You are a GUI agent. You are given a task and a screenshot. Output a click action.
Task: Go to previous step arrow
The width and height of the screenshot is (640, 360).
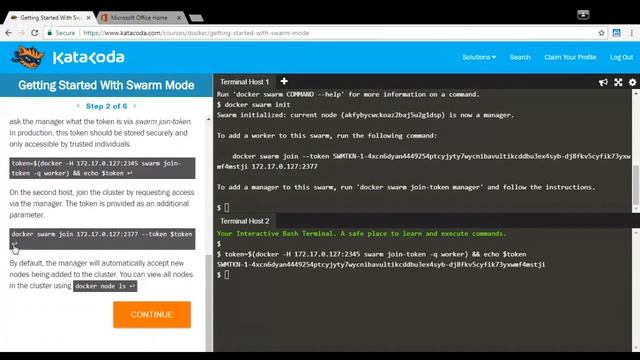(x=78, y=106)
